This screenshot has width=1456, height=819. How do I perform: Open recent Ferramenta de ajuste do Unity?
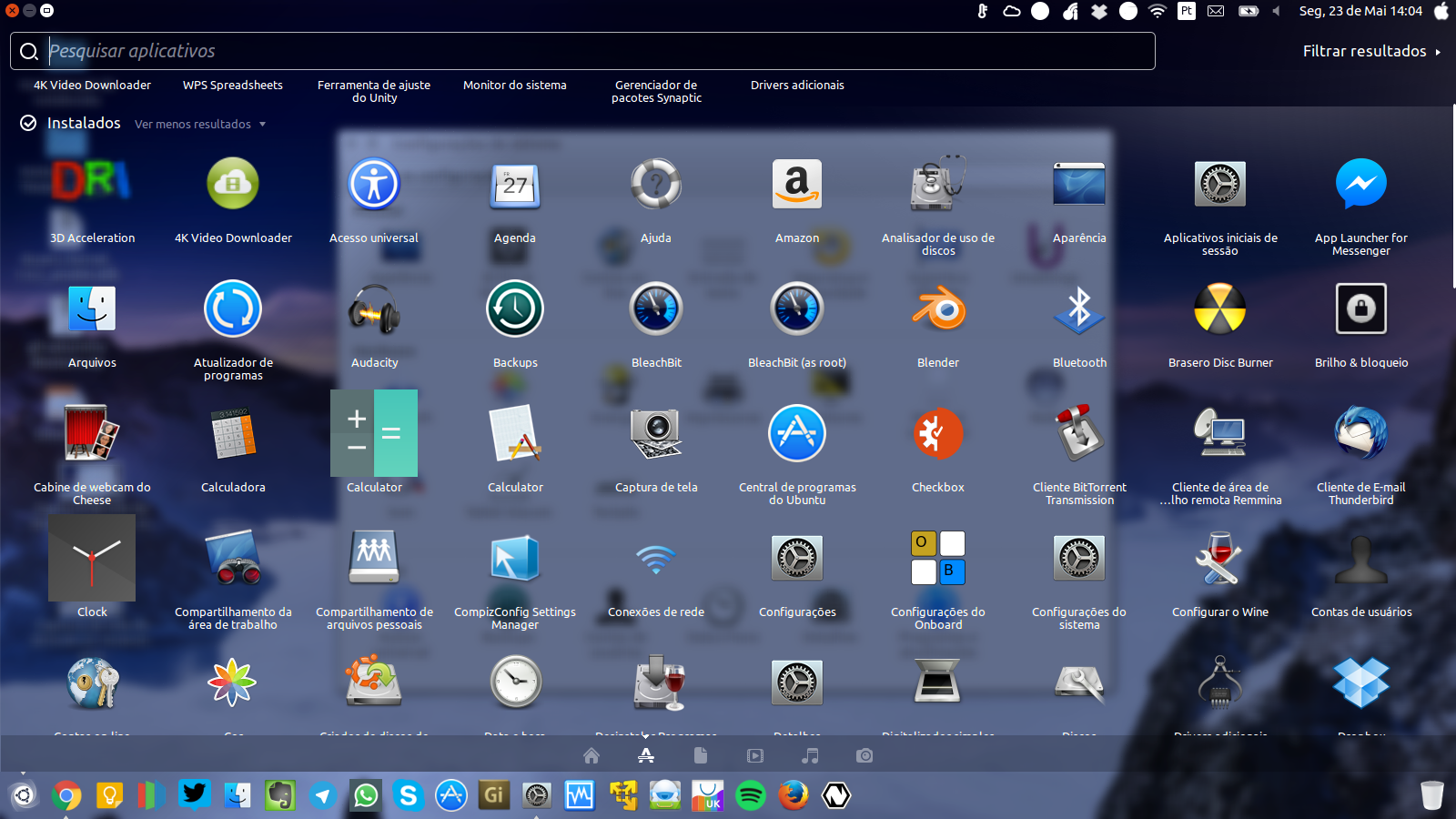pyautogui.click(x=374, y=91)
